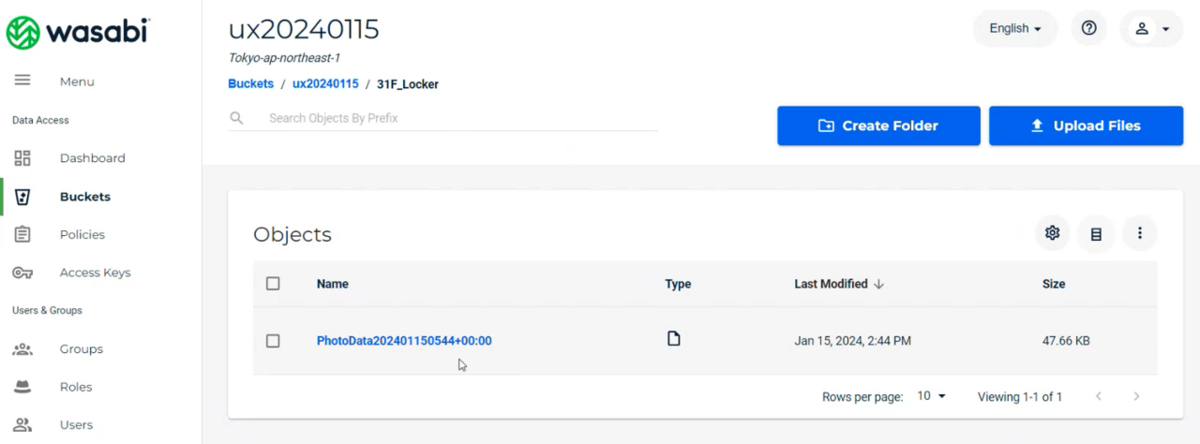The height and width of the screenshot is (444, 1200).
Task: Click the hamburger Menu icon
Action: tap(22, 81)
